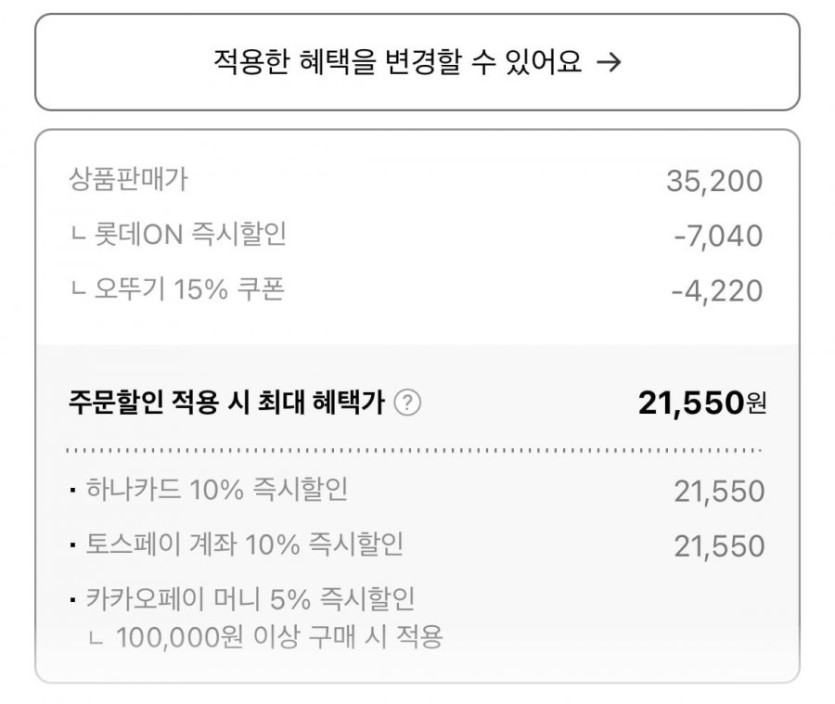Click the 100,000원 이상 구매 시 적용 note
Viewport: 835px width, 704px height.
click(279, 636)
